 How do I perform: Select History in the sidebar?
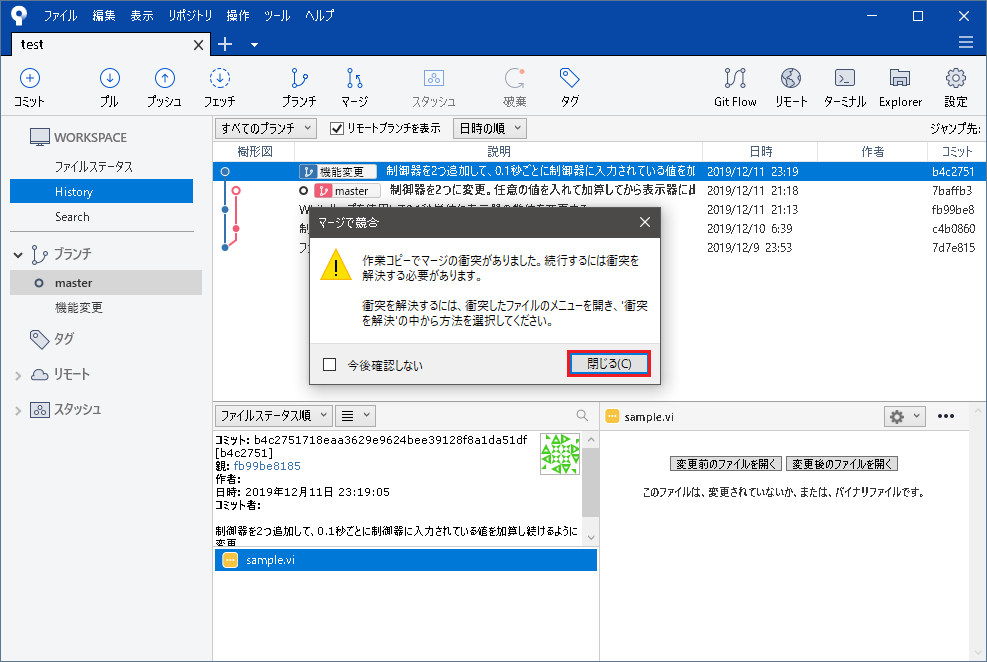click(101, 191)
